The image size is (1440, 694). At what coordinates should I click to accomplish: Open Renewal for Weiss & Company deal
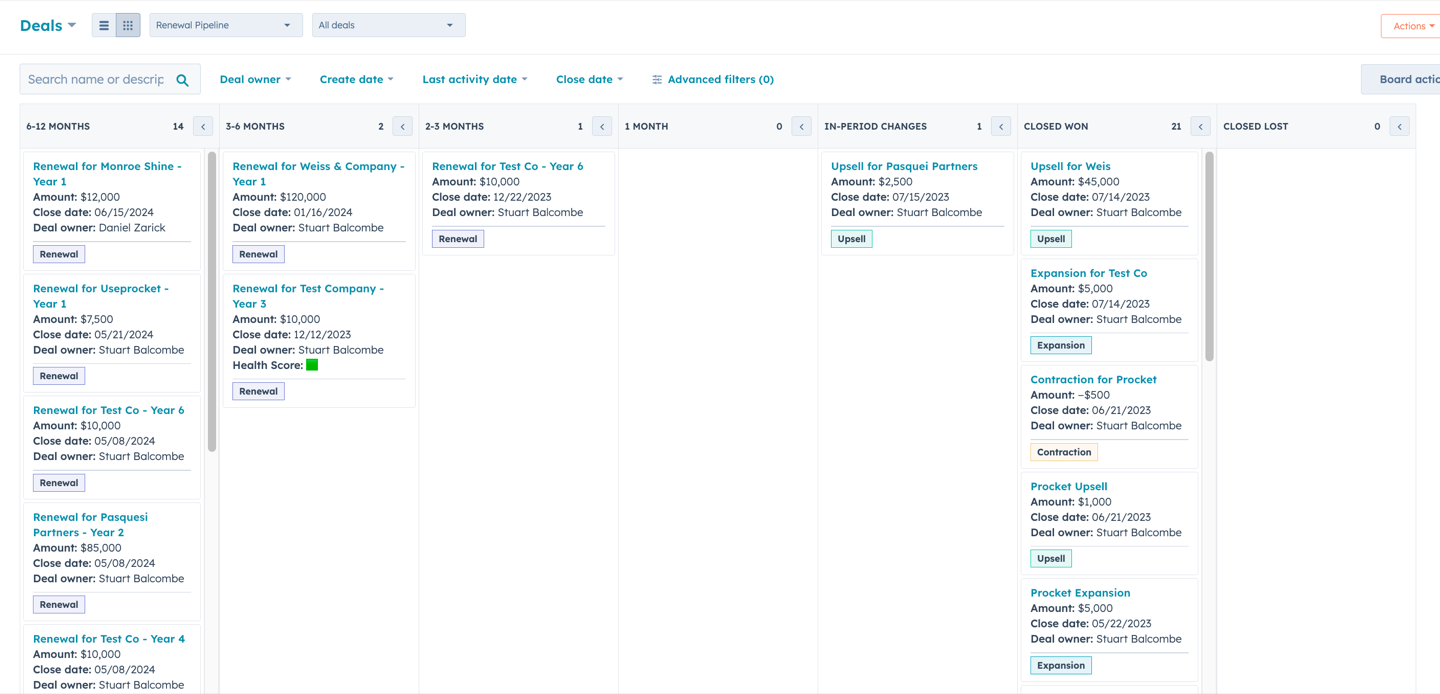click(x=318, y=174)
